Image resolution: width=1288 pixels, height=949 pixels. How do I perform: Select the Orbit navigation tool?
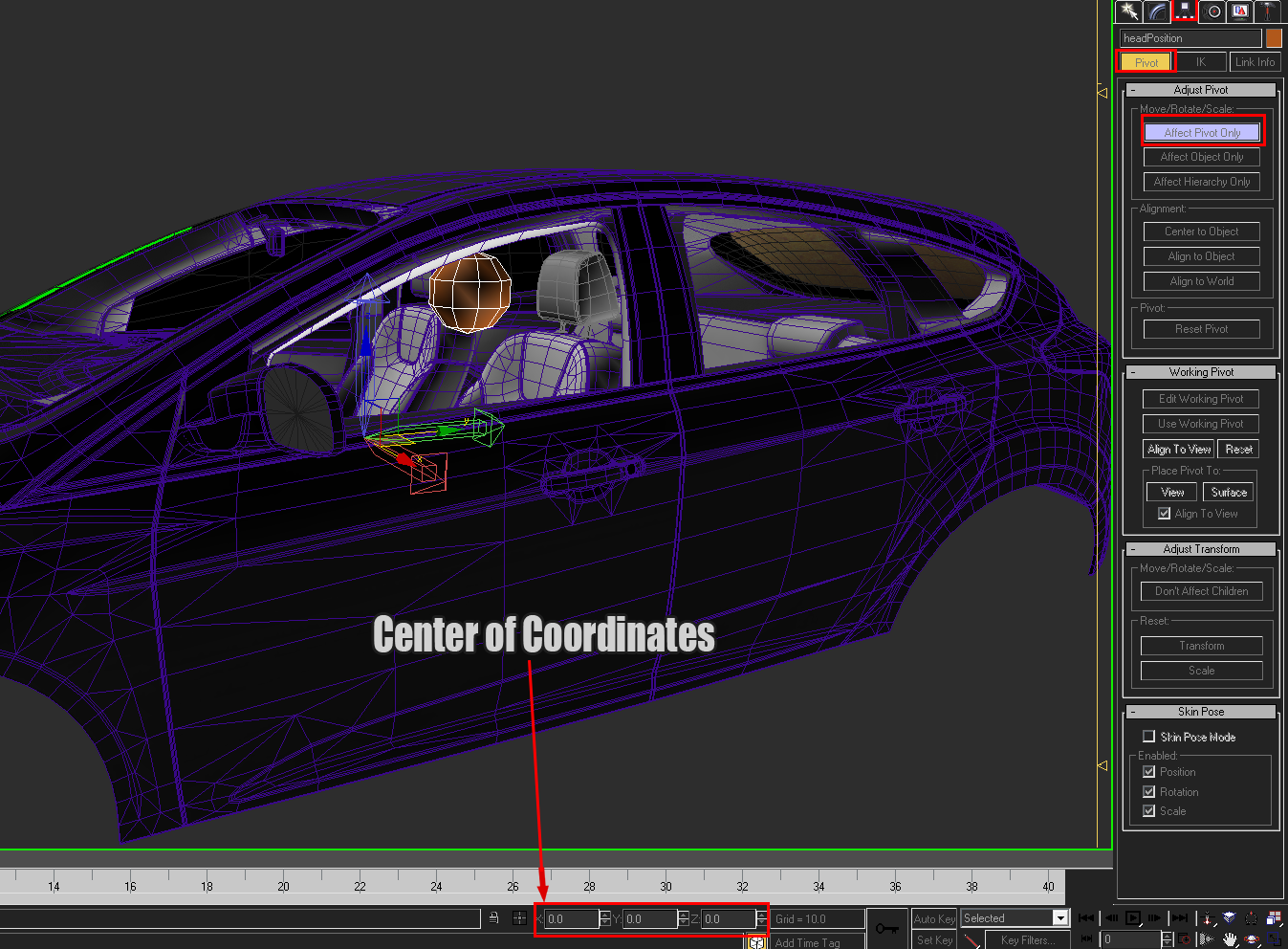pyautogui.click(x=1253, y=939)
